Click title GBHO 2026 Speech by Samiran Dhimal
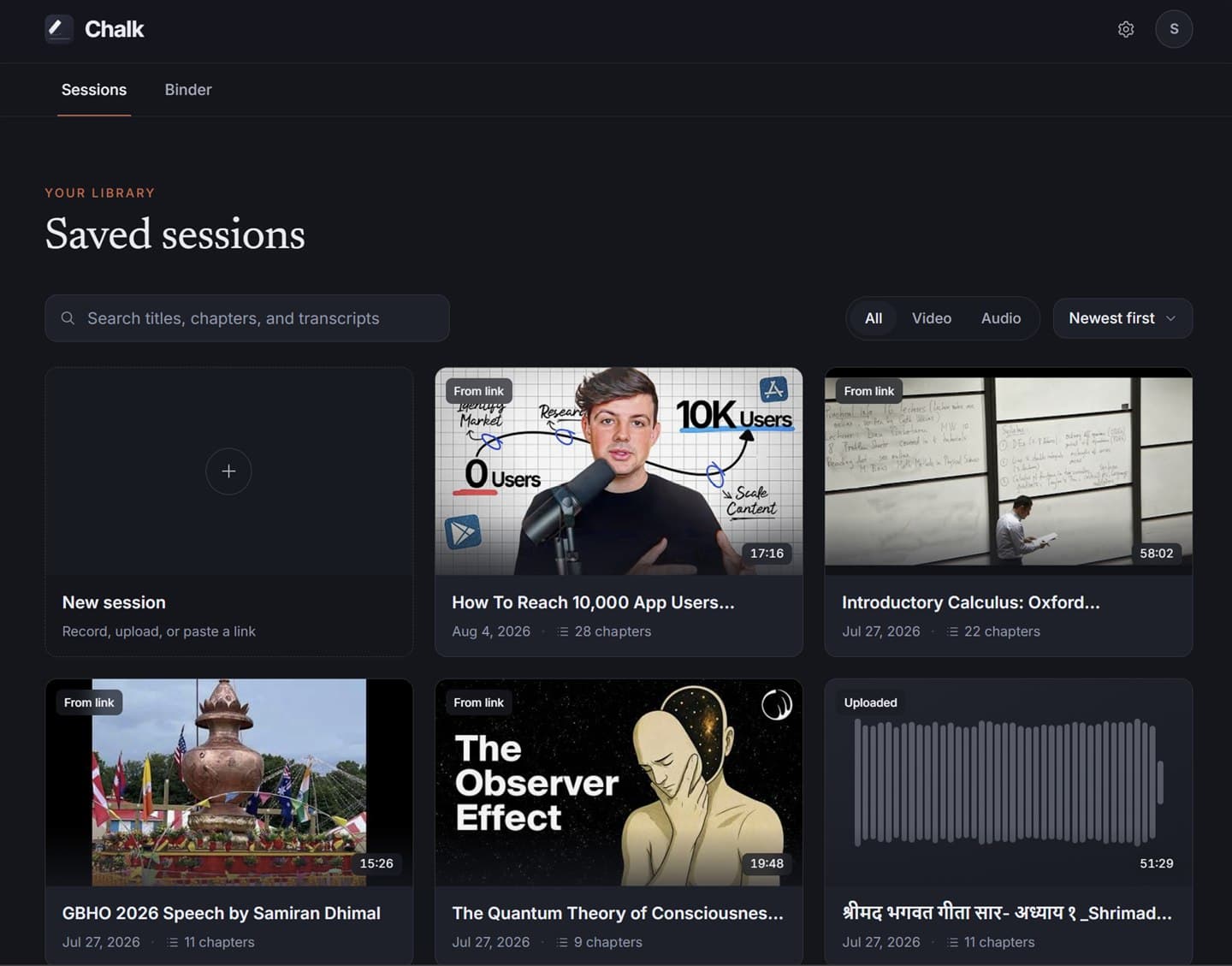Viewport: 1232px width, 966px height. click(x=222, y=913)
